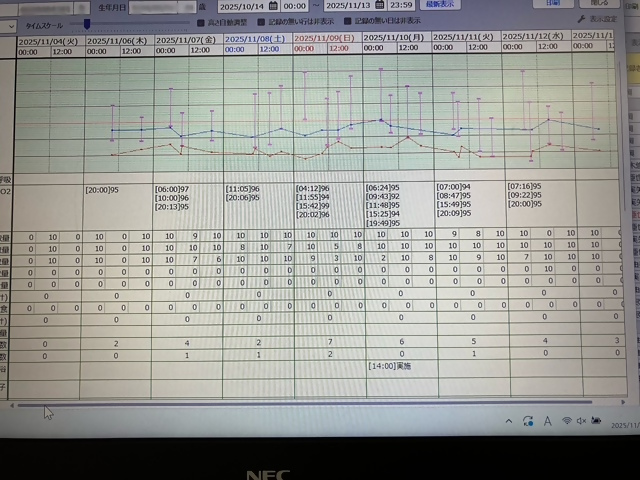The image size is (640, 480).
Task: Open the start date calendar picker icon
Action: 273,5
